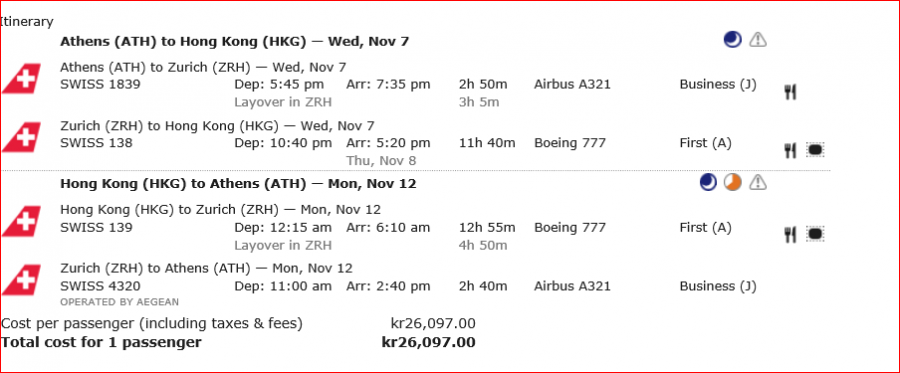The image size is (900, 373).
Task: Click the First (A) cabin on SWISS 139
Action: [705, 228]
